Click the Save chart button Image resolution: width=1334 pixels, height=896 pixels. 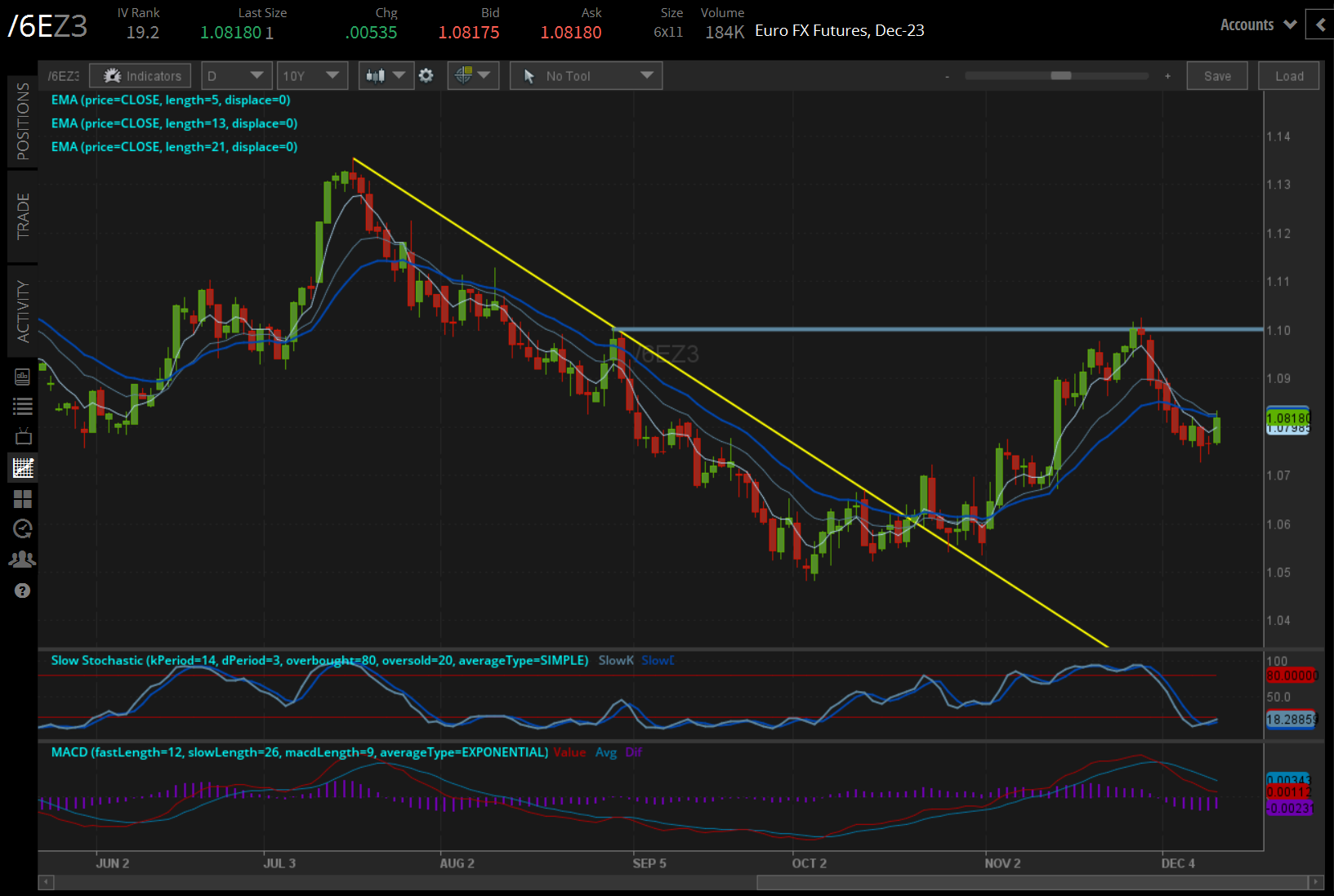click(x=1216, y=76)
